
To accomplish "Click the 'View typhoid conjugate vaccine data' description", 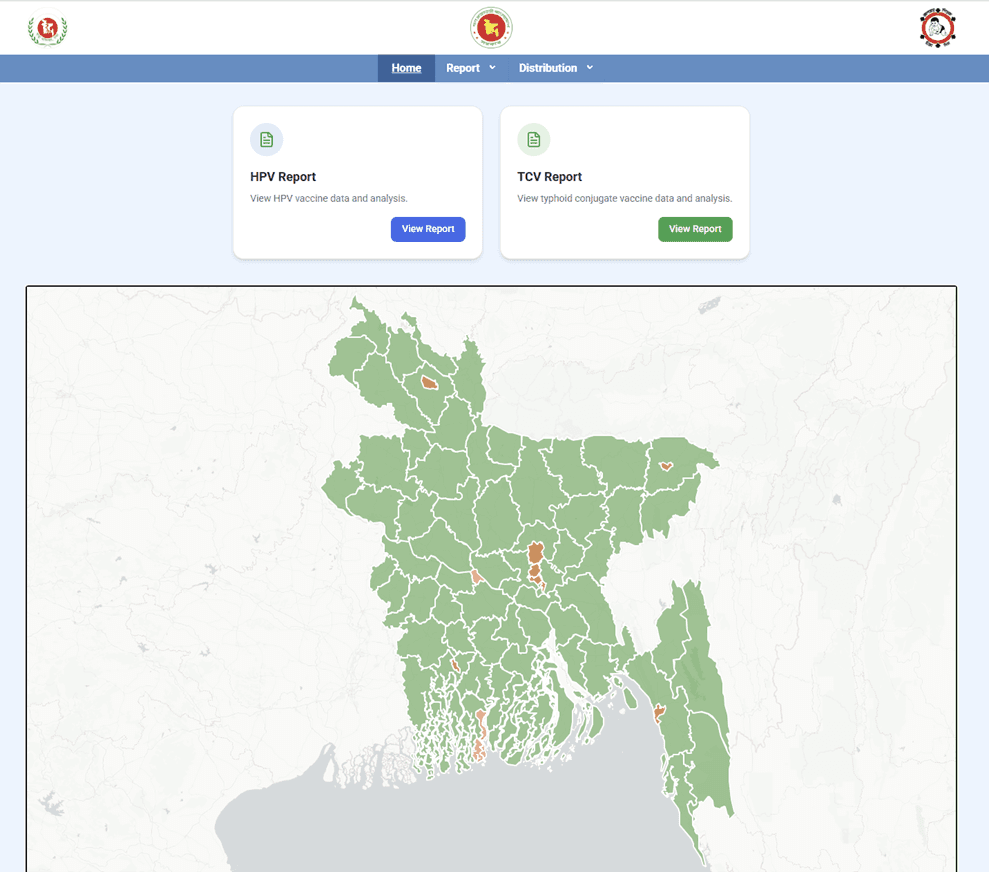I will tap(624, 198).
